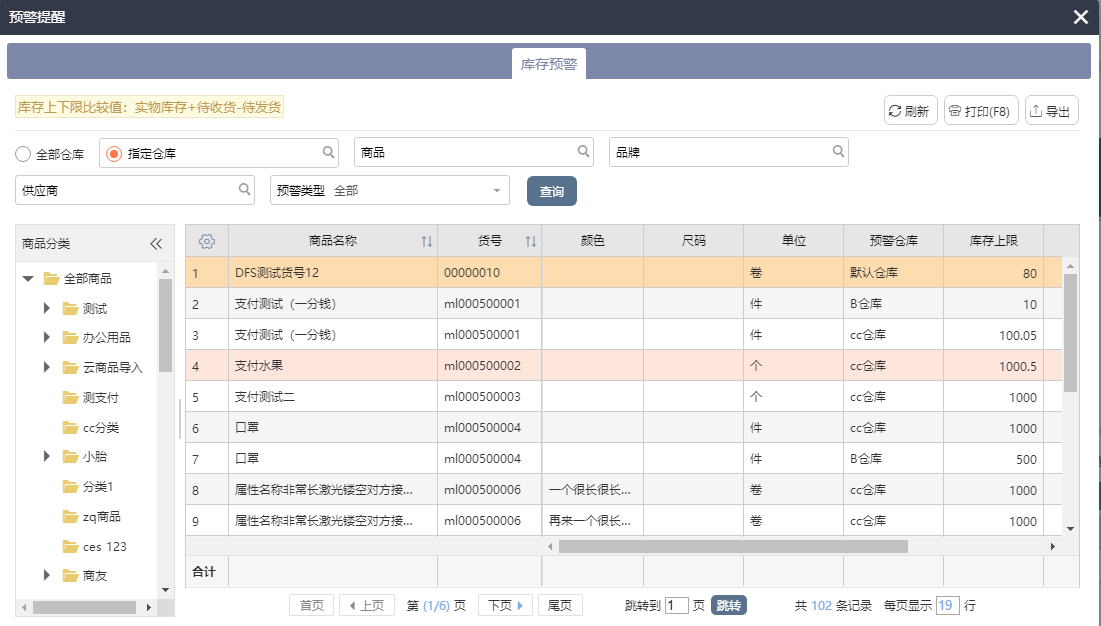This screenshot has width=1101, height=626.
Task: Select the 全部仓库 radio button
Action: 23,154
